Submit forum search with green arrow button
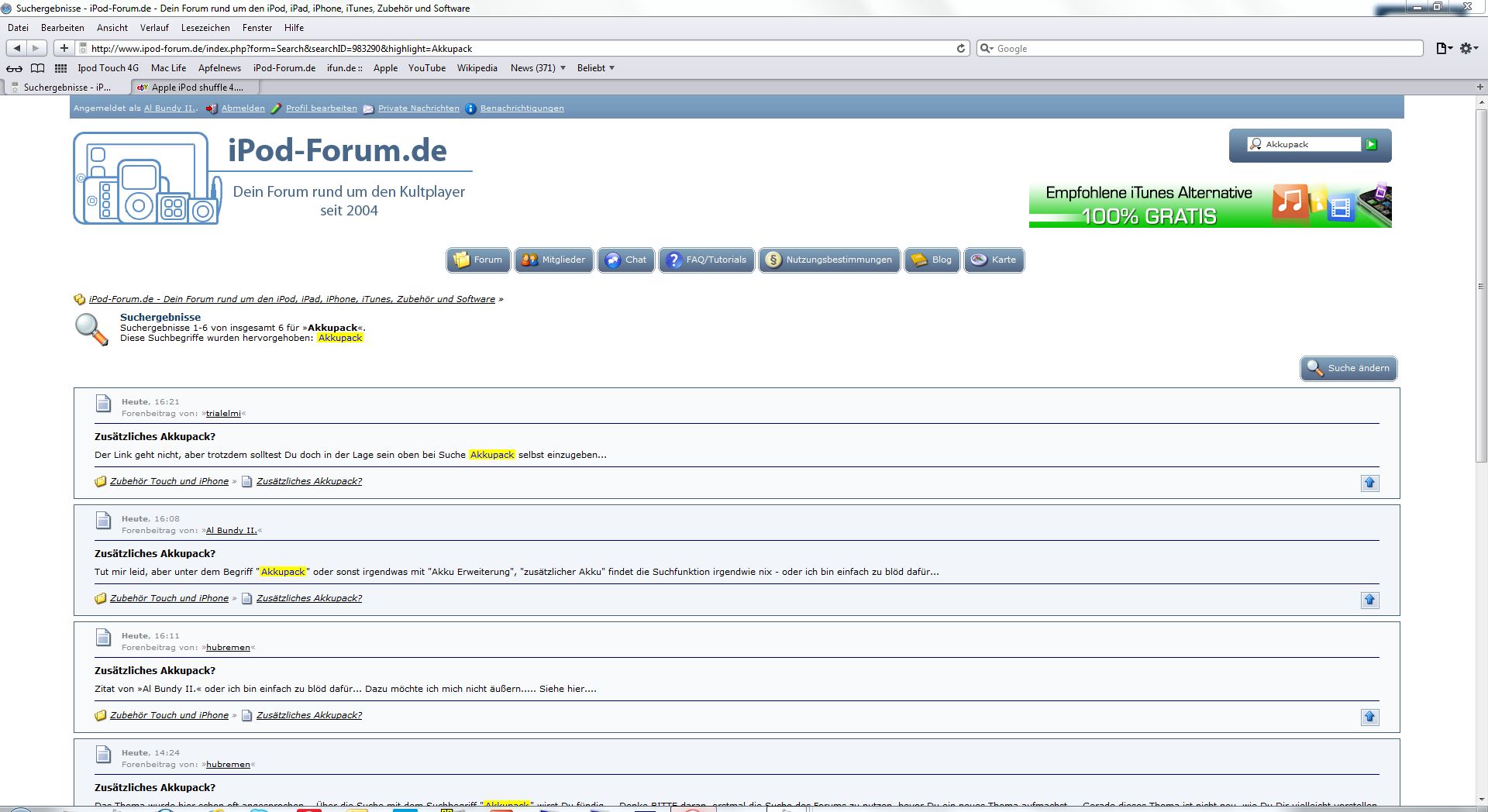Image resolution: width=1488 pixels, height=812 pixels. (x=1371, y=144)
